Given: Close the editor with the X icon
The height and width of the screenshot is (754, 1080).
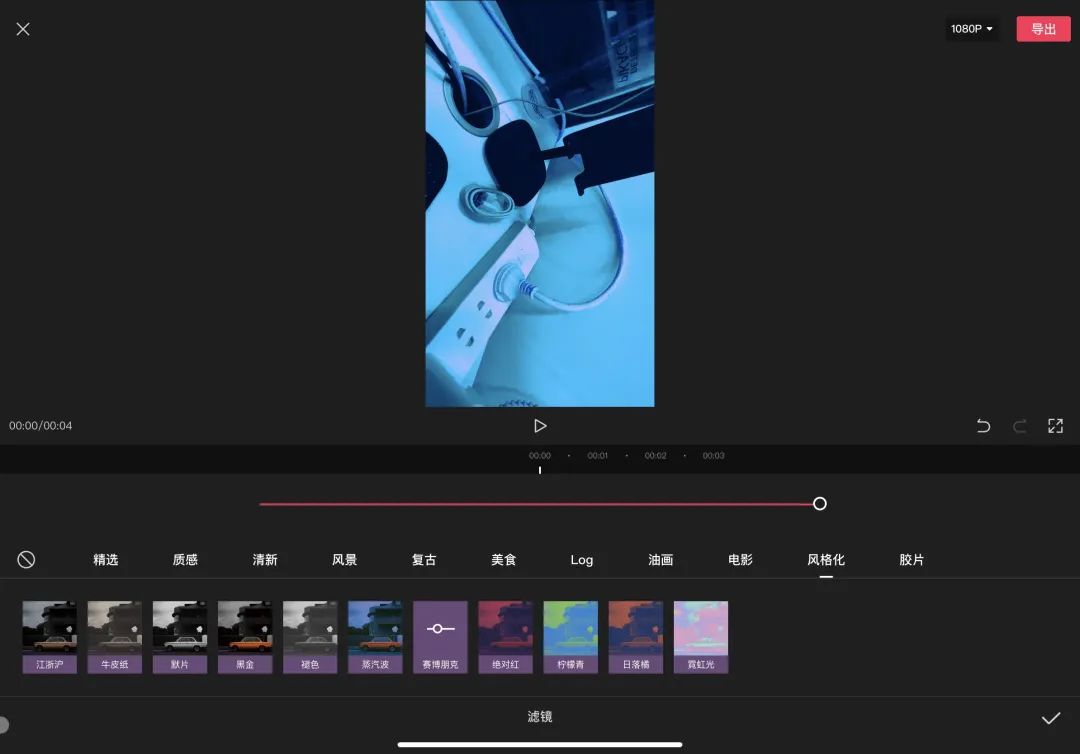Looking at the screenshot, I should [23, 29].
